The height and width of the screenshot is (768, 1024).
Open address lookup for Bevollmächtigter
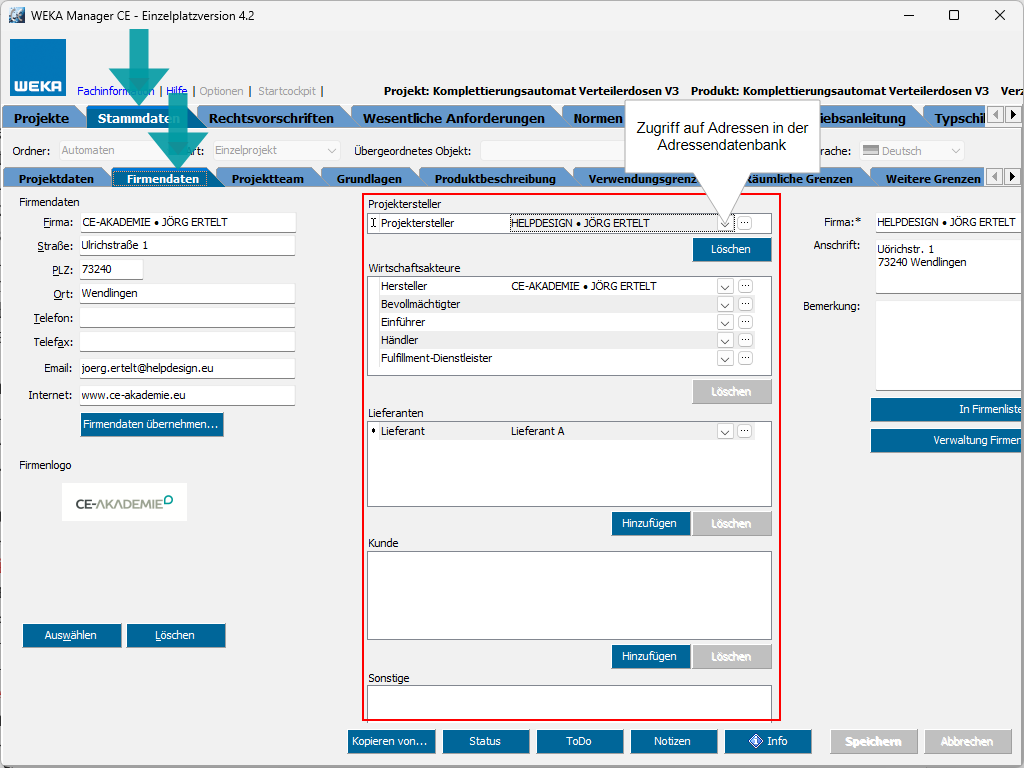(745, 305)
